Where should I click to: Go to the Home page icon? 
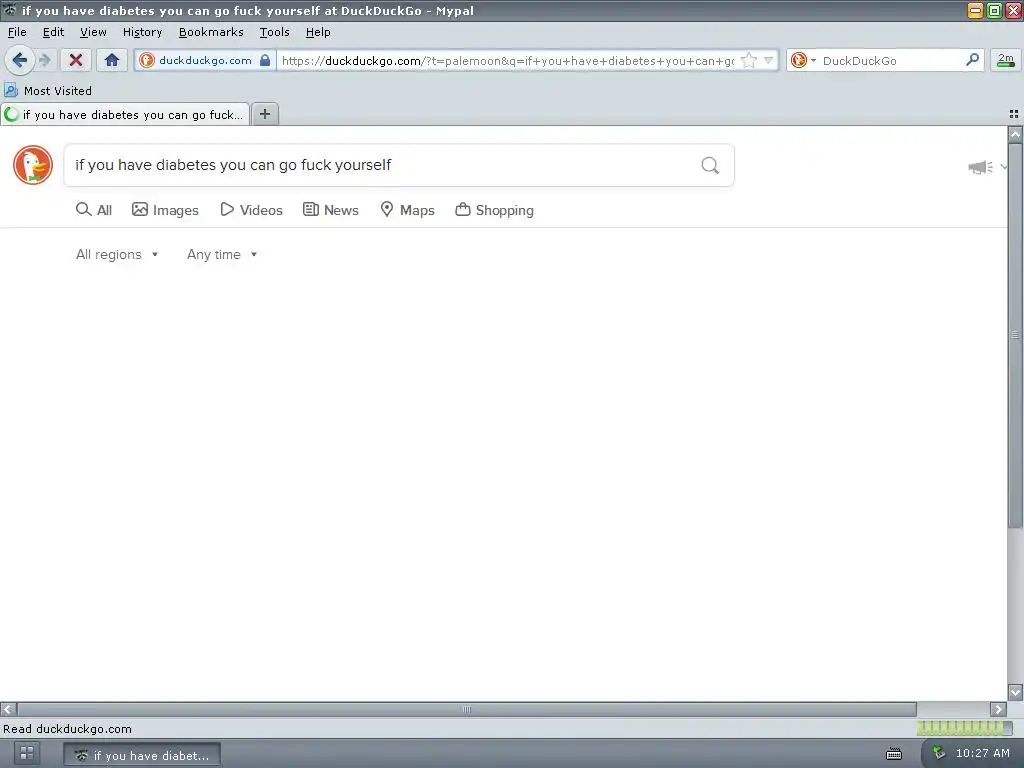point(112,61)
